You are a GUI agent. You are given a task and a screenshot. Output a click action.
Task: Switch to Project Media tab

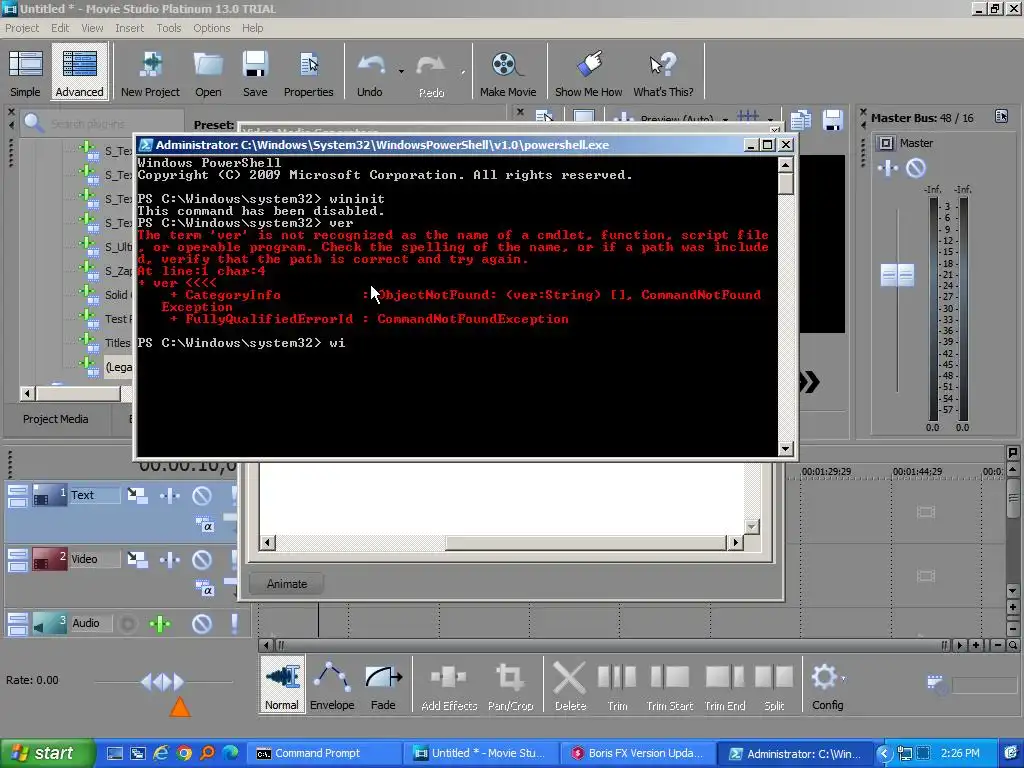[56, 419]
